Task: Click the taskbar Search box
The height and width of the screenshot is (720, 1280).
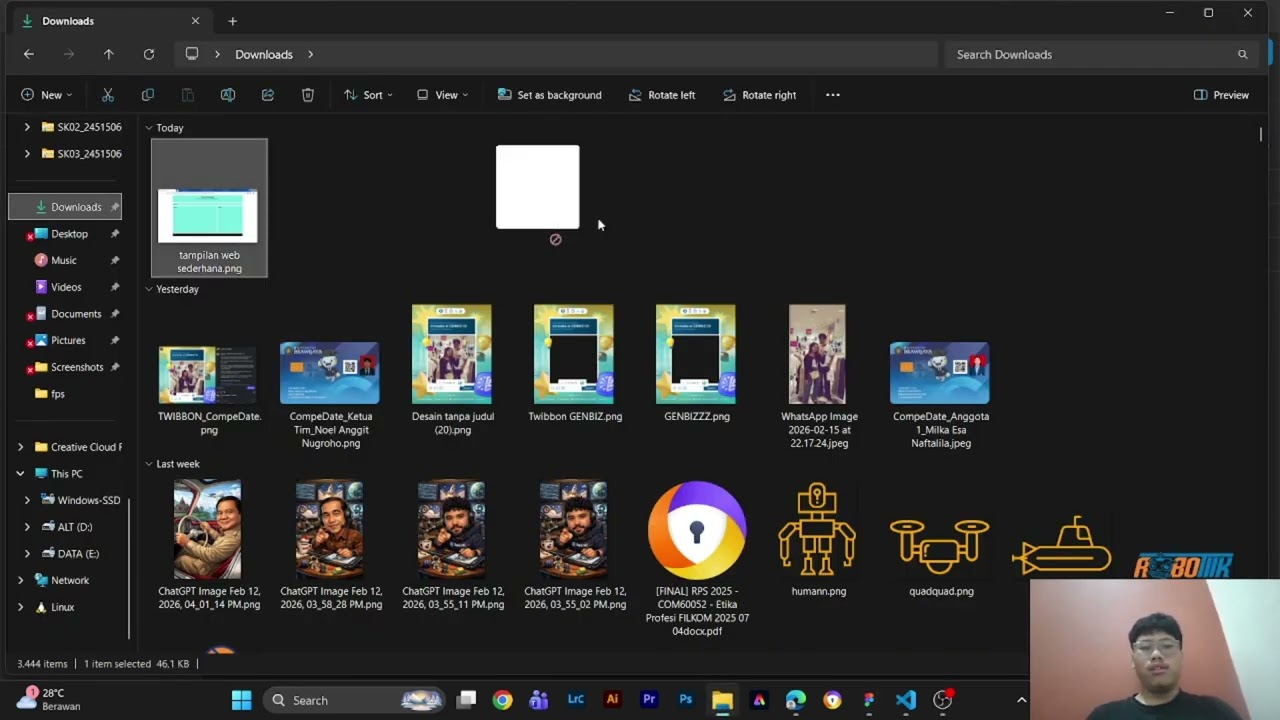Action: click(355, 700)
